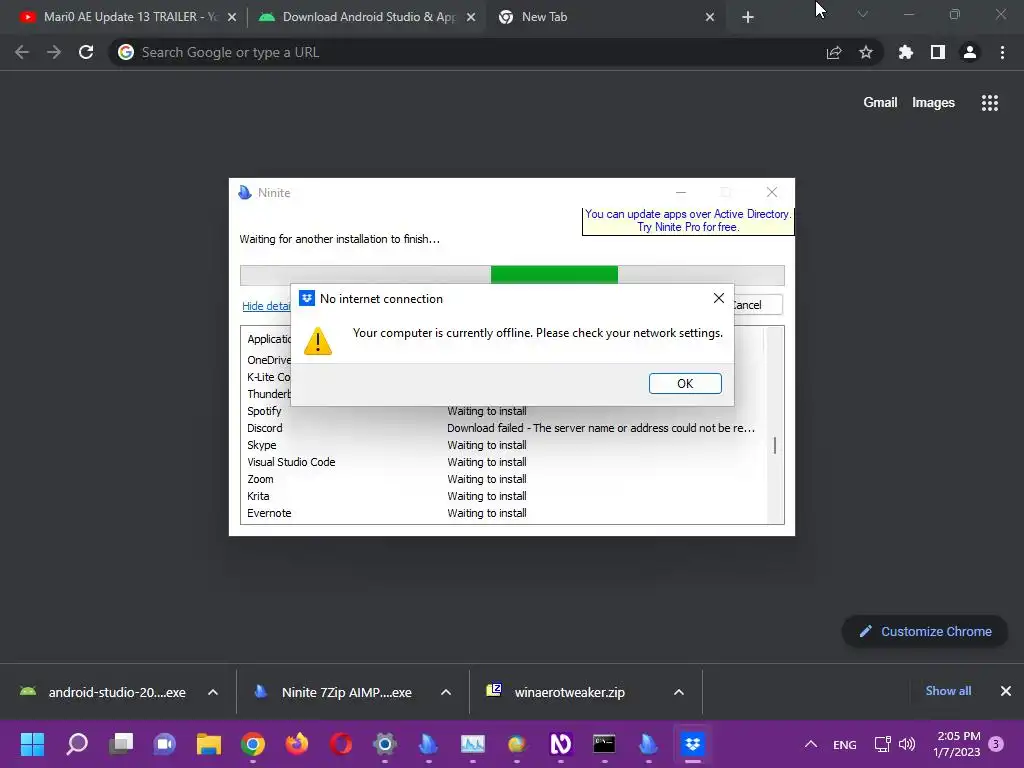The height and width of the screenshot is (768, 1024).
Task: Switch to the Download Android Studio tab
Action: (367, 17)
